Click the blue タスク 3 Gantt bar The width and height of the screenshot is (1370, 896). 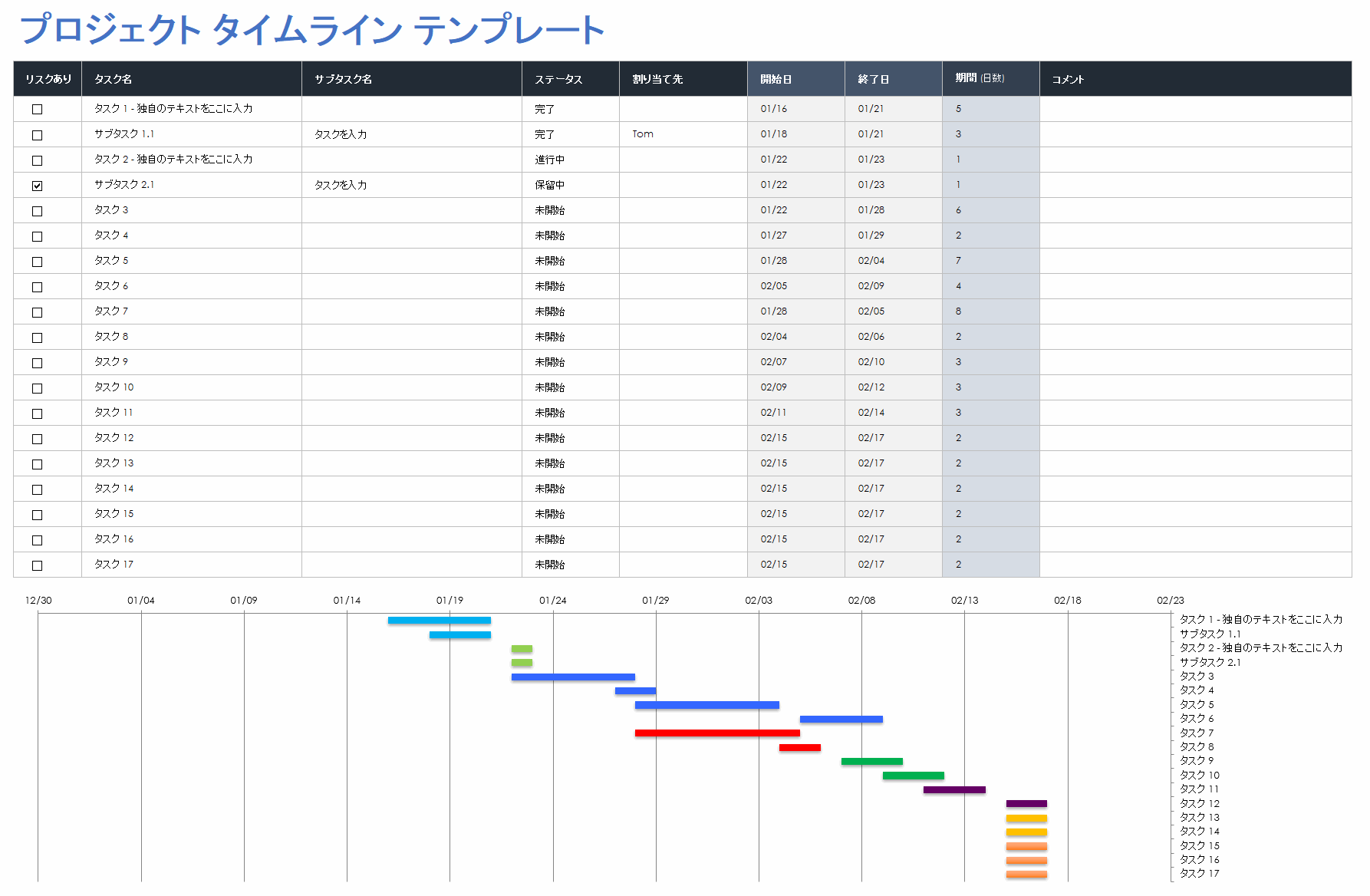point(573,677)
